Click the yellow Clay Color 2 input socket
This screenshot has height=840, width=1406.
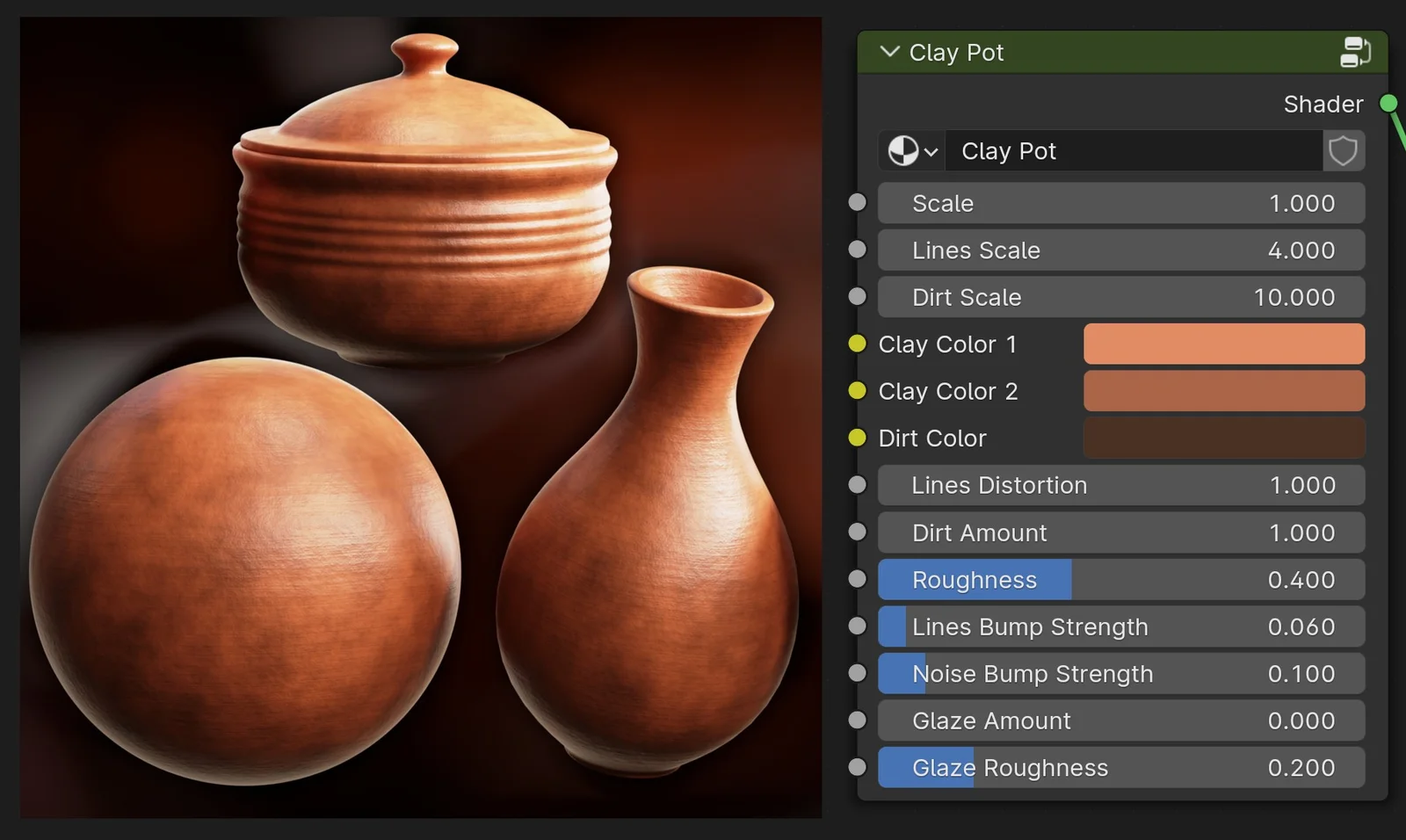[x=856, y=391]
